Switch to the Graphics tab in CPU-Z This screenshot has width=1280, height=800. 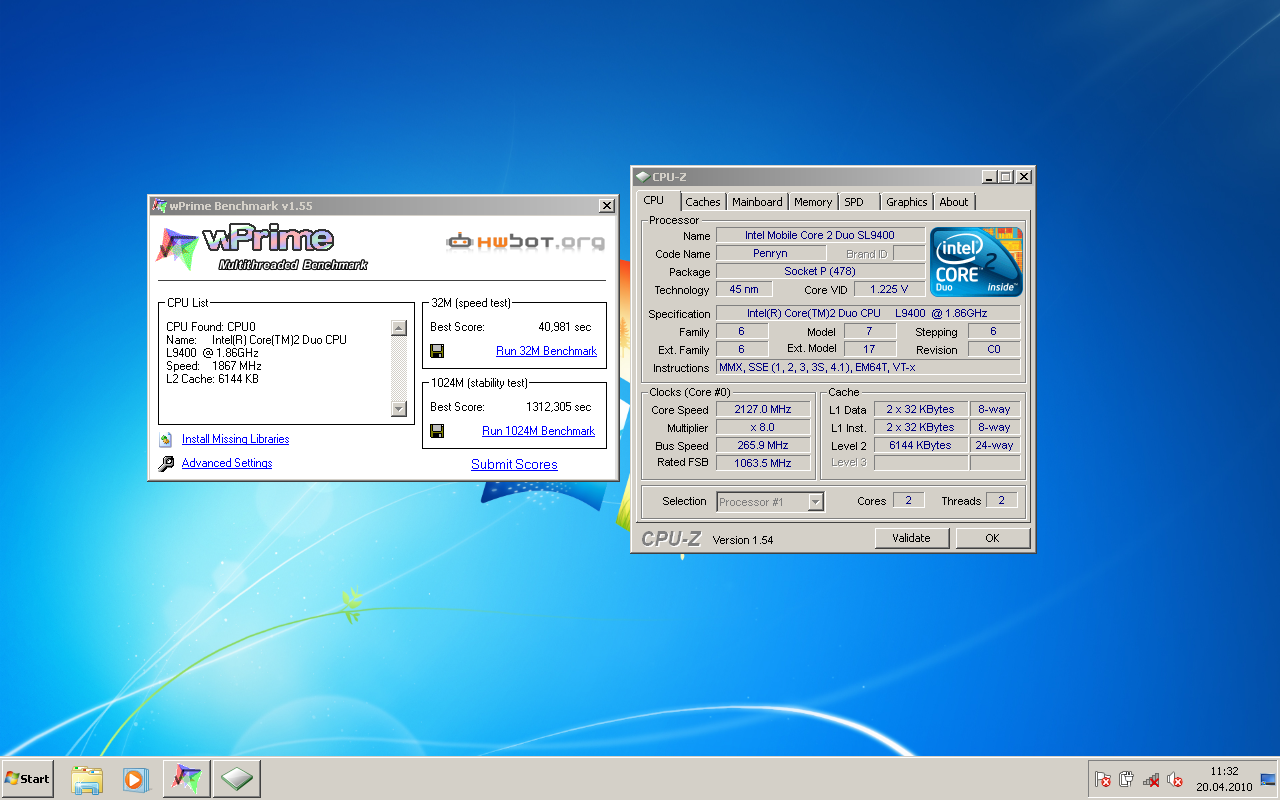(x=907, y=202)
